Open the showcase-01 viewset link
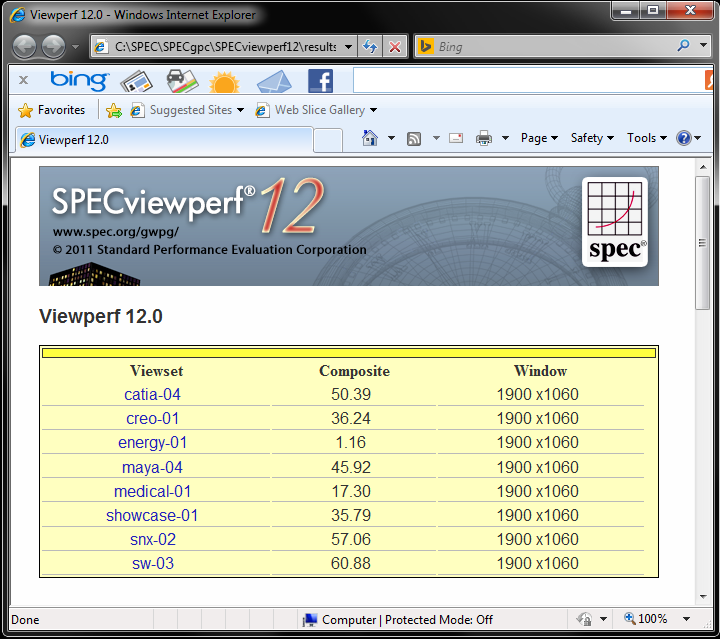 point(152,516)
